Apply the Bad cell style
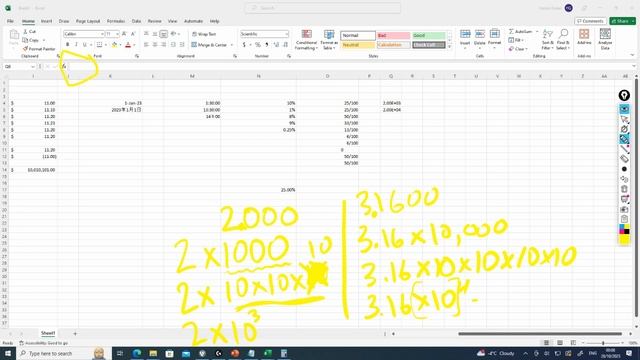 pyautogui.click(x=393, y=36)
